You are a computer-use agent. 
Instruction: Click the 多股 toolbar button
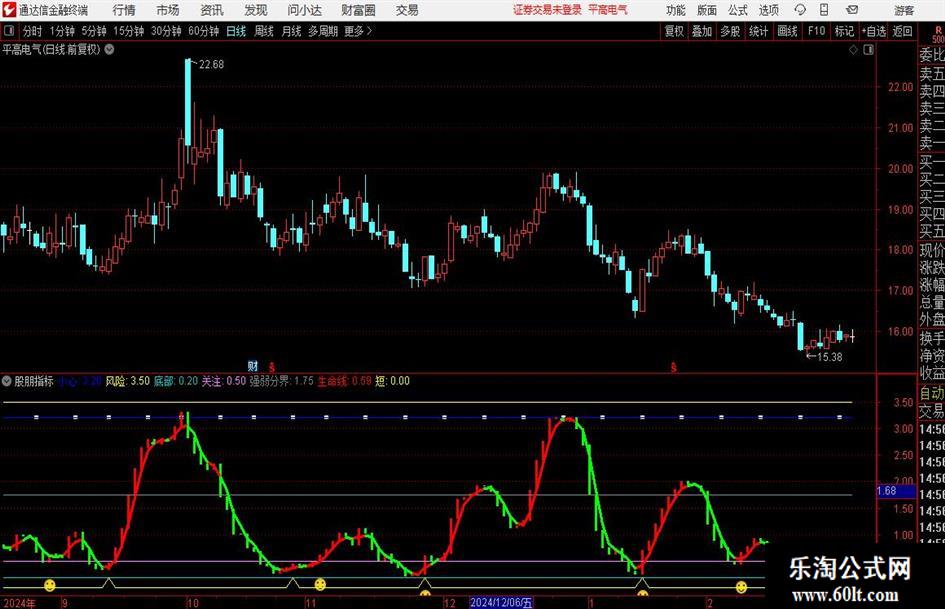click(730, 31)
